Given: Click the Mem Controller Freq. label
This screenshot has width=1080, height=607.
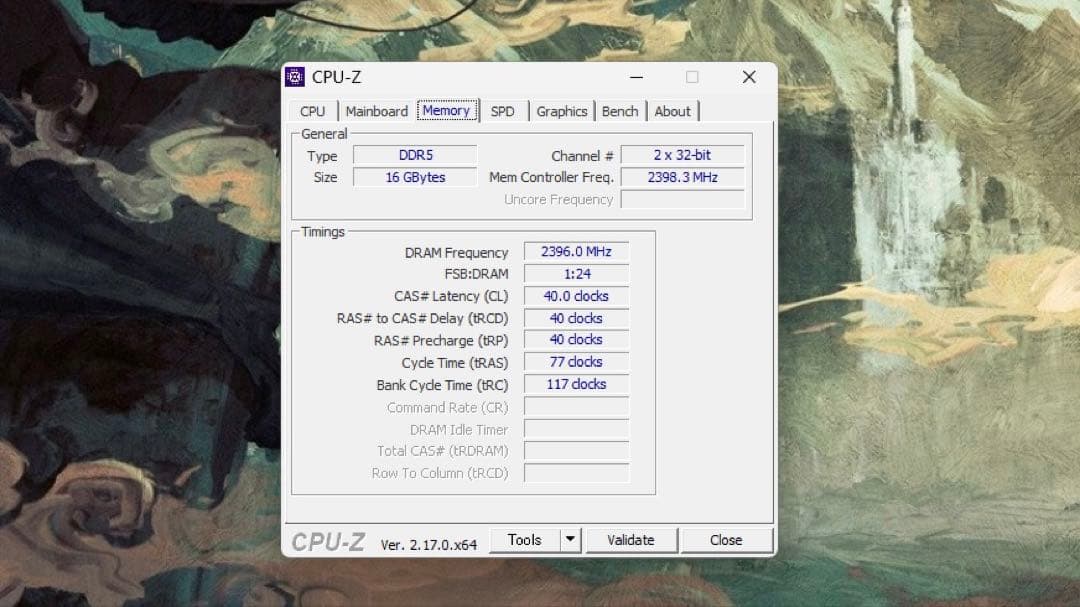Looking at the screenshot, I should pos(551,177).
